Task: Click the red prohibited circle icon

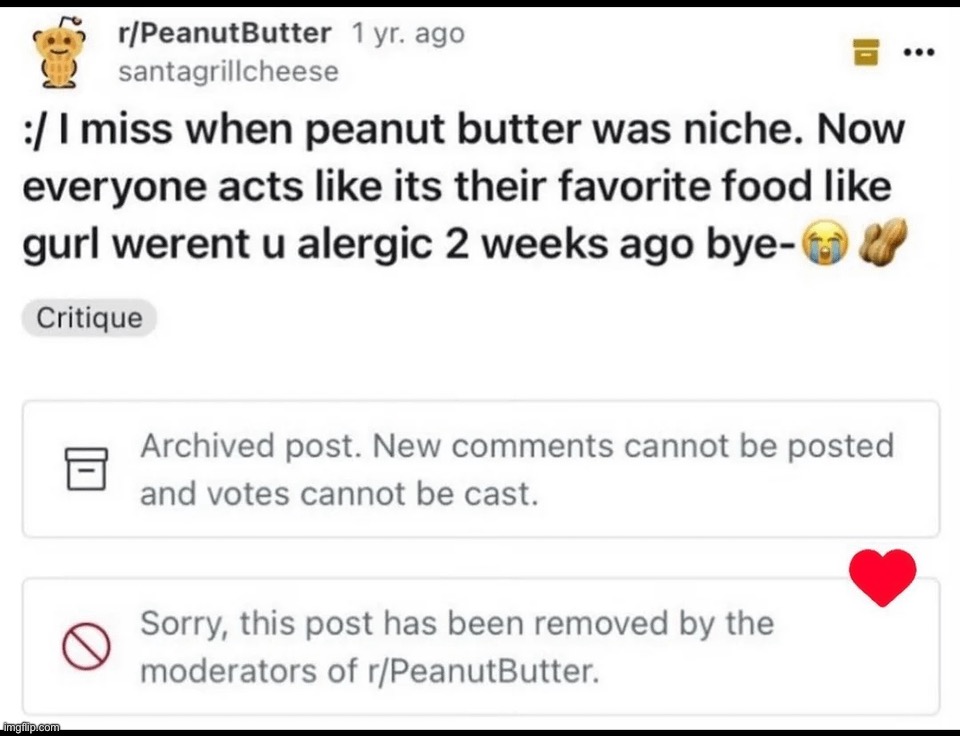Action: pyautogui.click(x=85, y=647)
